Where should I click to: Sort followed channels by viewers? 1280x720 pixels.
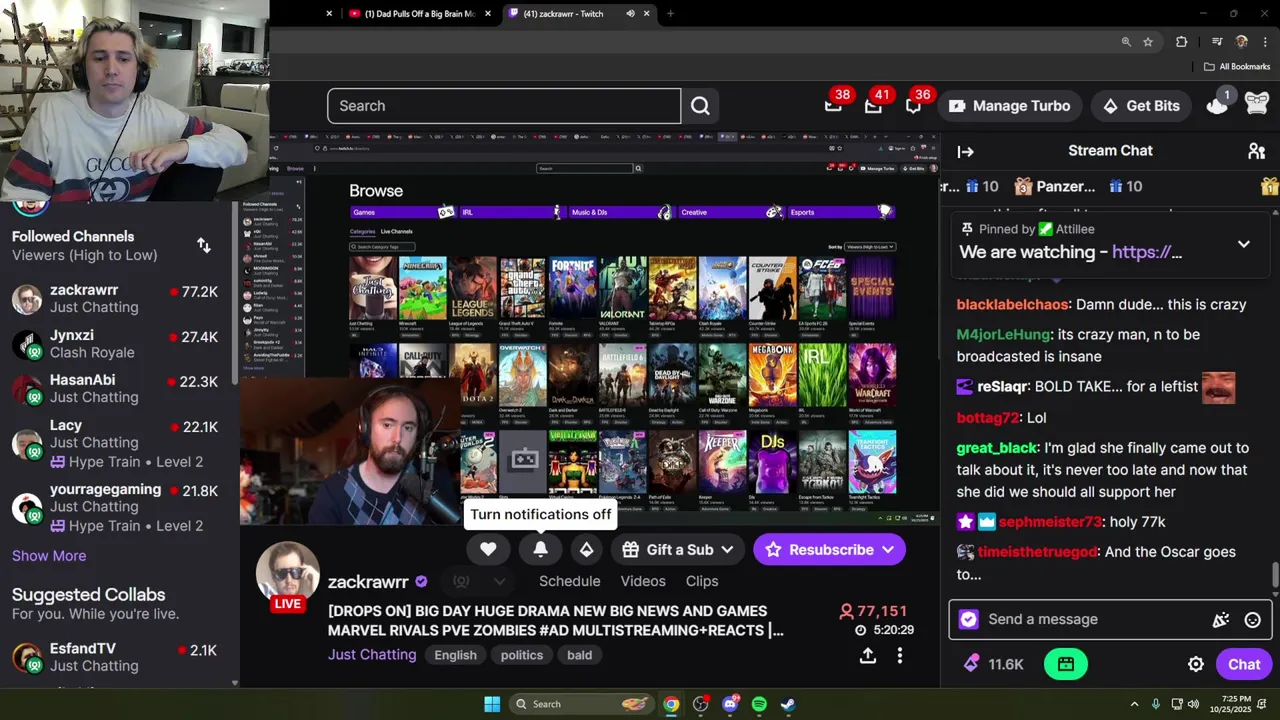pos(204,246)
